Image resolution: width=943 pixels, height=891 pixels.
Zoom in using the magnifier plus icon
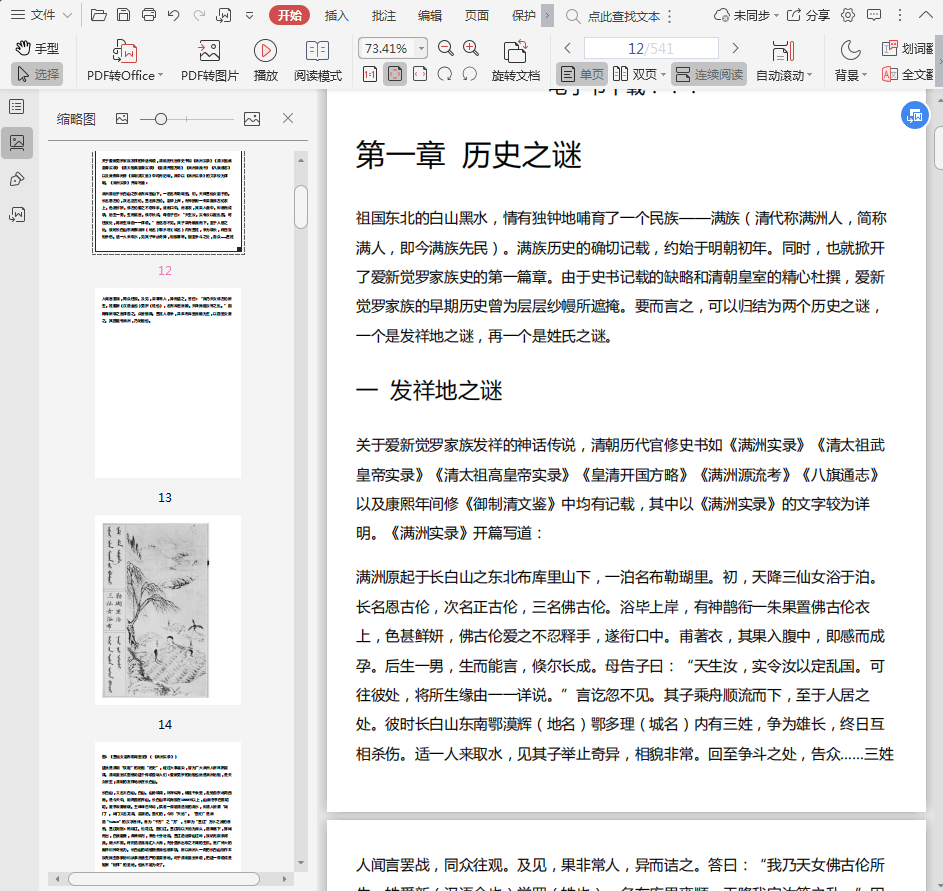click(x=471, y=48)
